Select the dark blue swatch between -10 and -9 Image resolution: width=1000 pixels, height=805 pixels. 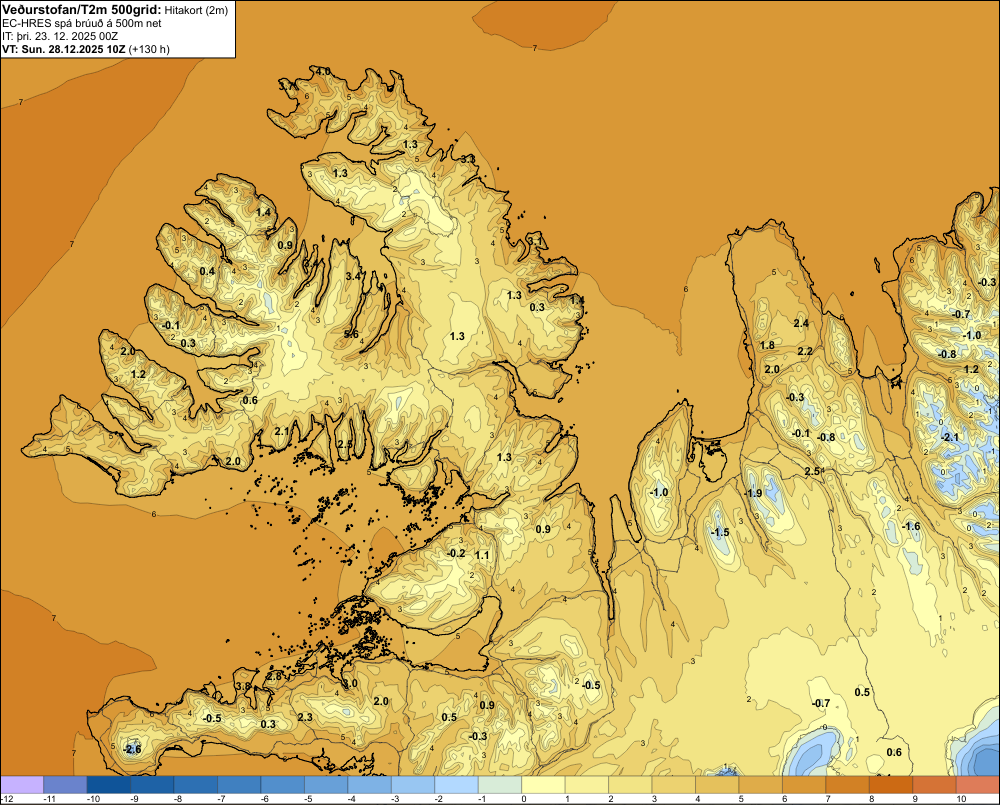pos(108,785)
